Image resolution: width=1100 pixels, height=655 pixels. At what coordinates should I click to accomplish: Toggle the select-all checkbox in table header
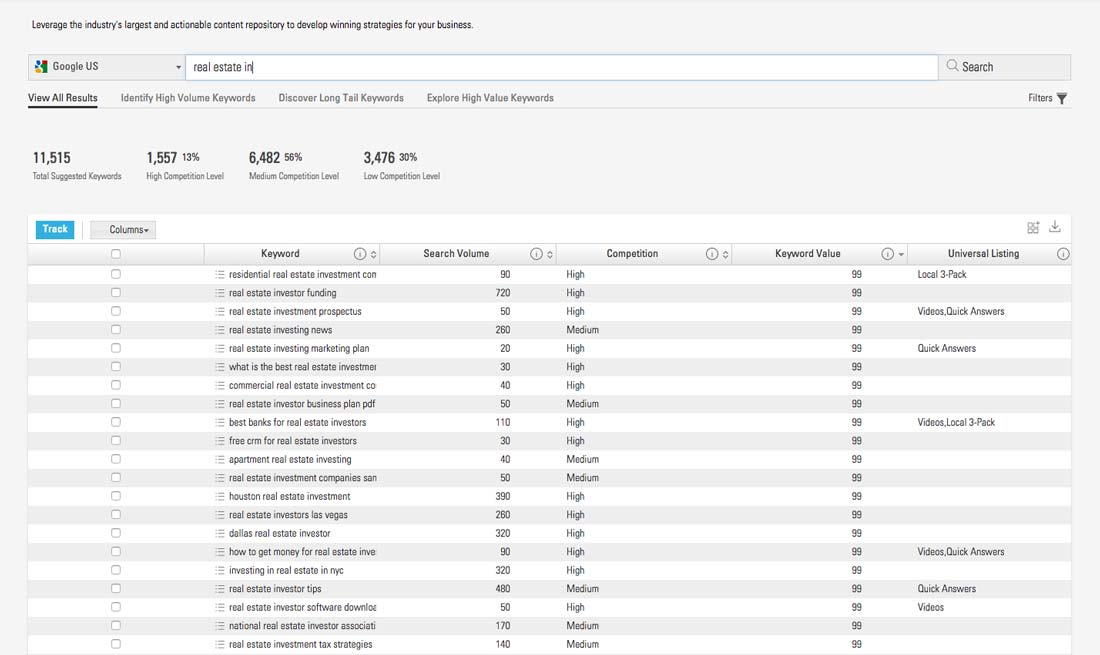116,254
